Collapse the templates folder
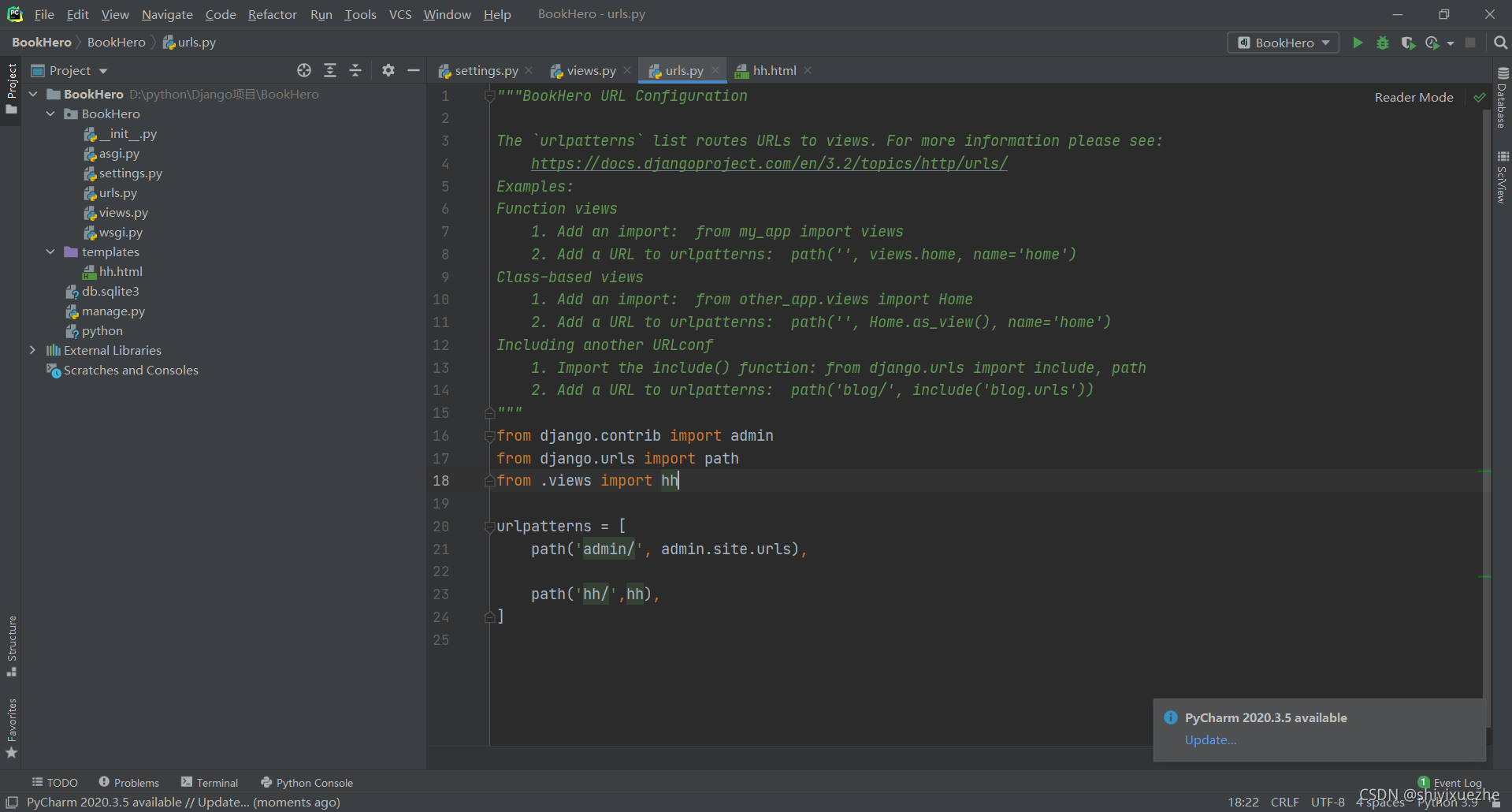Image resolution: width=1512 pixels, height=812 pixels. [x=50, y=251]
